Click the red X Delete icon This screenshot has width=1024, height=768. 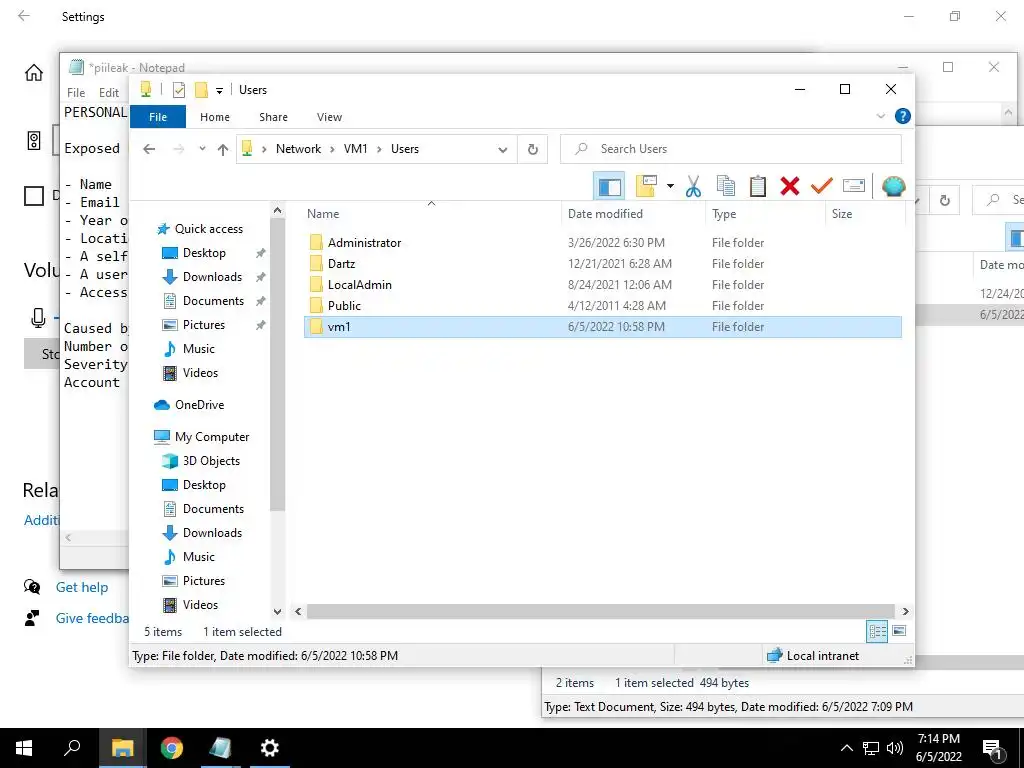790,186
